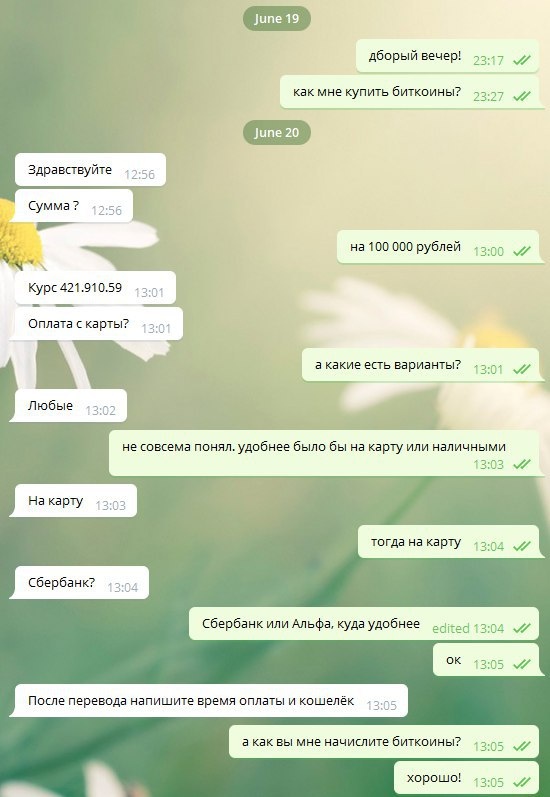Click read checkmarks on 'на 100 000 рублей'

(522, 251)
